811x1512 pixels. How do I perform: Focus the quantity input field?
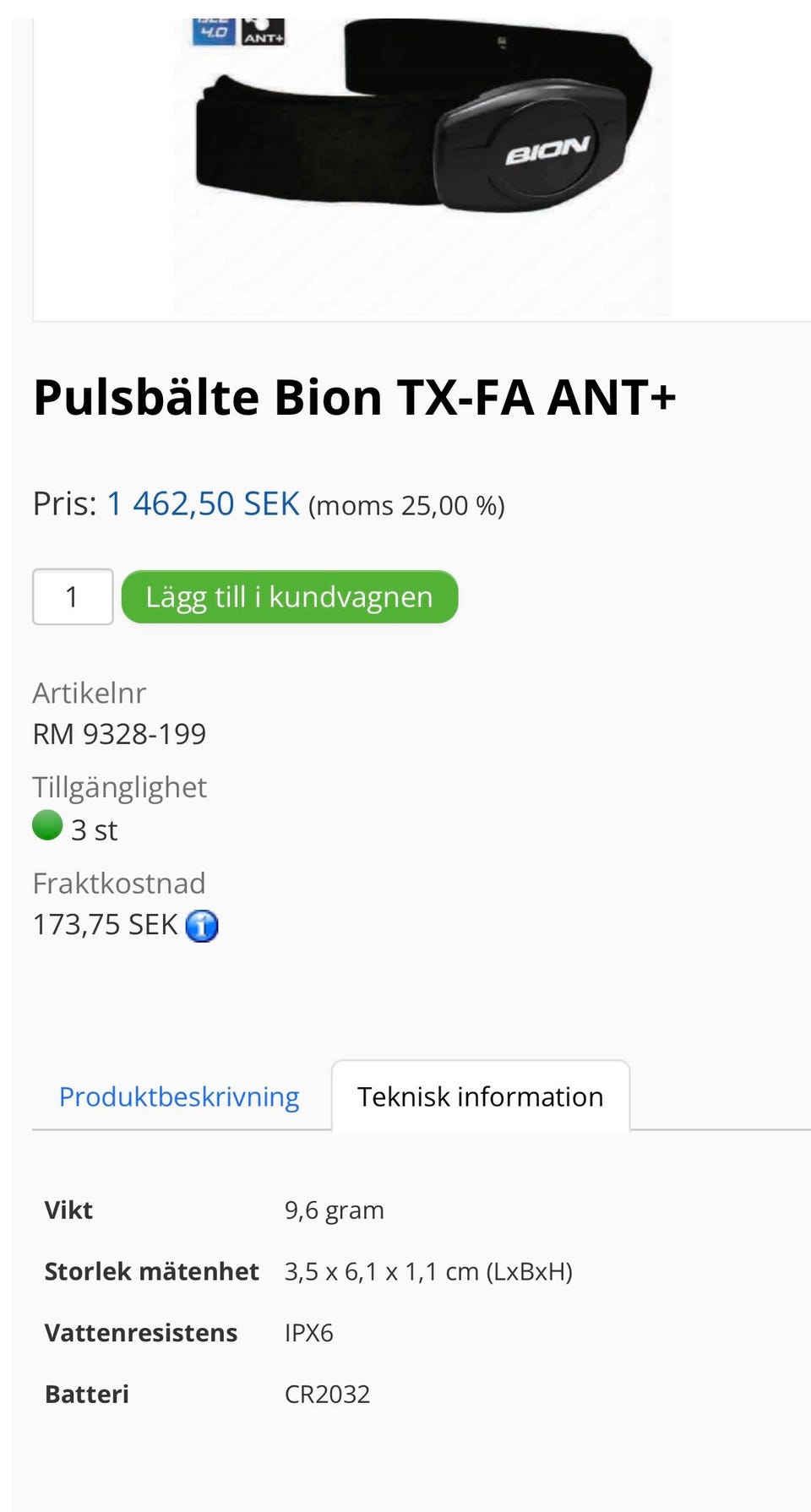(x=73, y=597)
